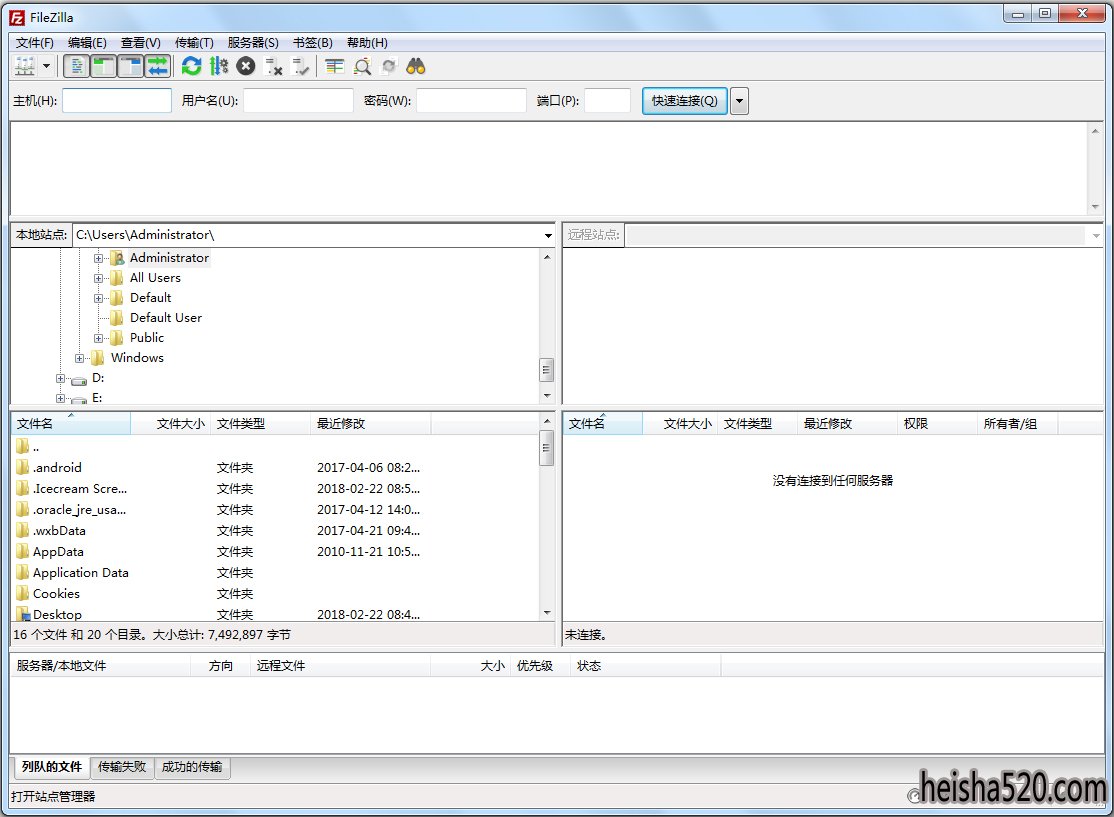Switch to the 传输失败 tab
The width and height of the screenshot is (1114, 817).
click(121, 767)
